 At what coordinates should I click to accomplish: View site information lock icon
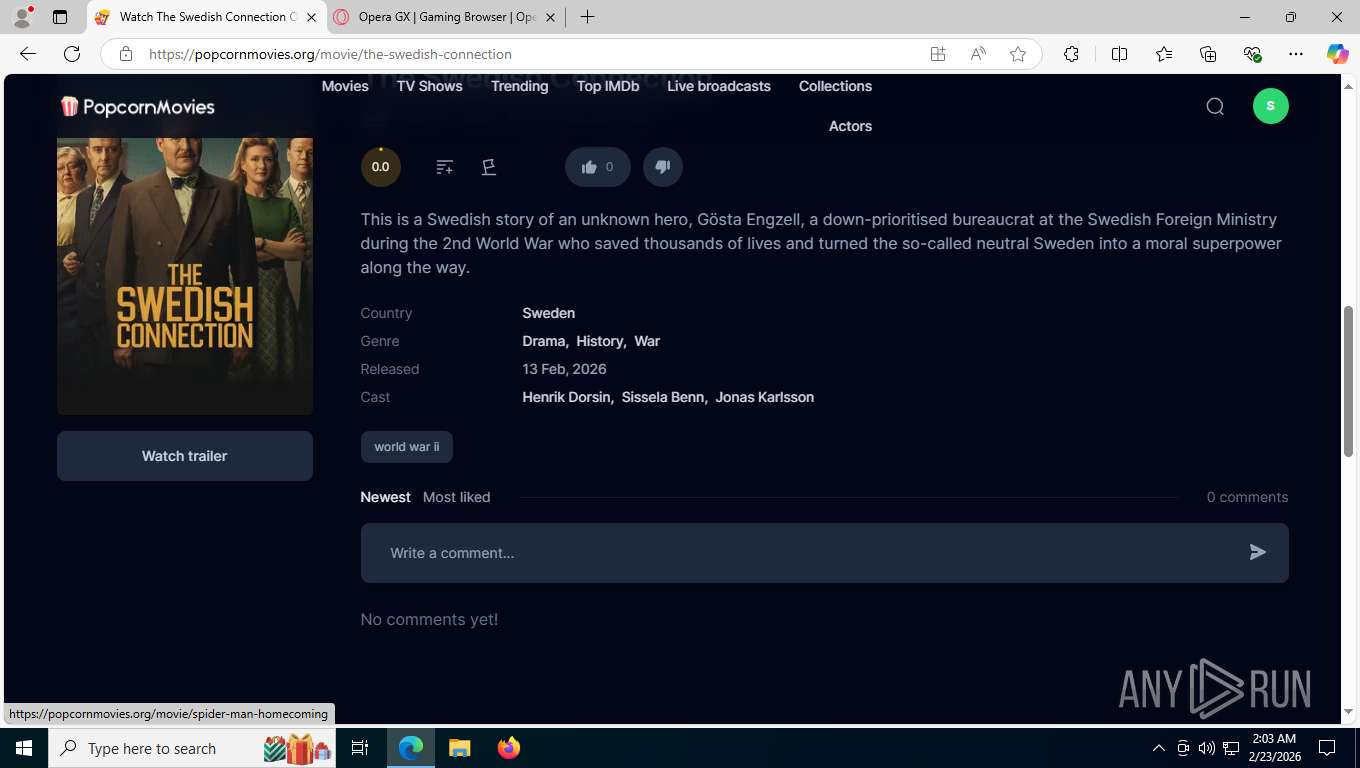(126, 54)
